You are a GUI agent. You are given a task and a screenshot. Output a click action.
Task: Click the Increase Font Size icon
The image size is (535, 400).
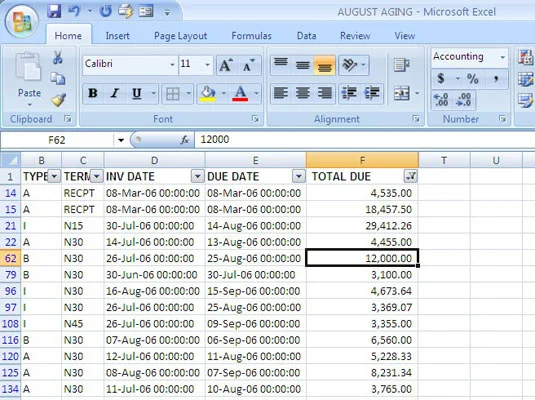click(x=227, y=65)
